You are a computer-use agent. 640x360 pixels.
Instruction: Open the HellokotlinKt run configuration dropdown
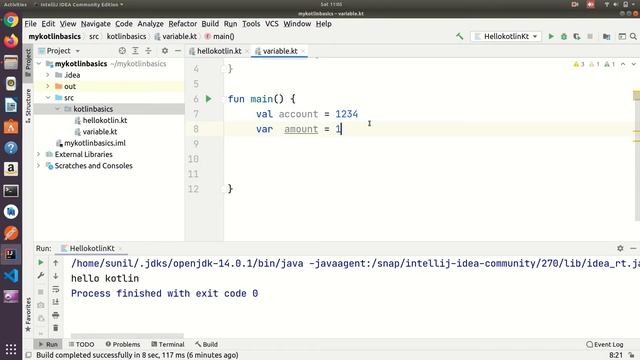[506, 36]
